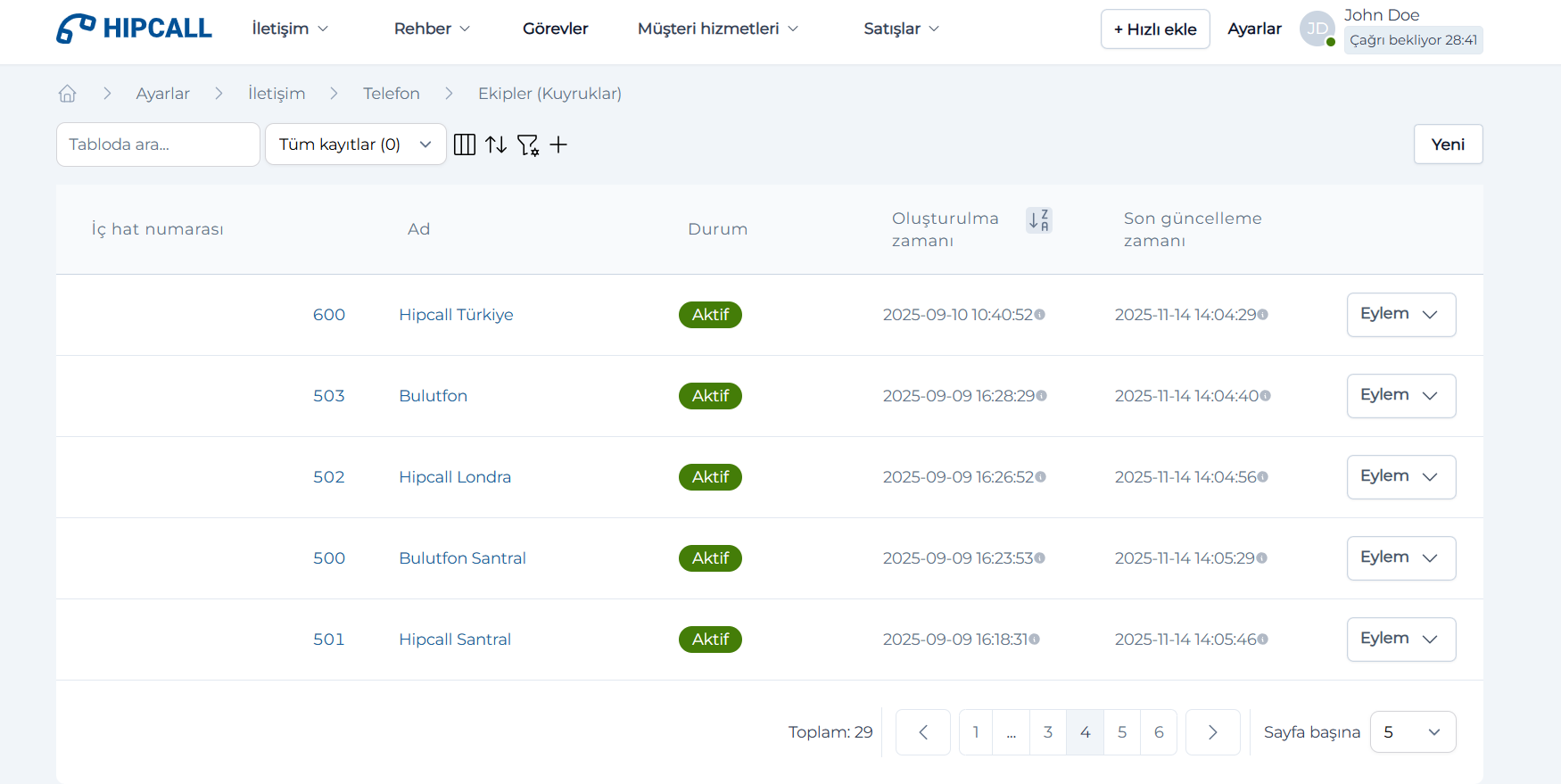Open the Sayfa başına page size dropdown

(1412, 732)
